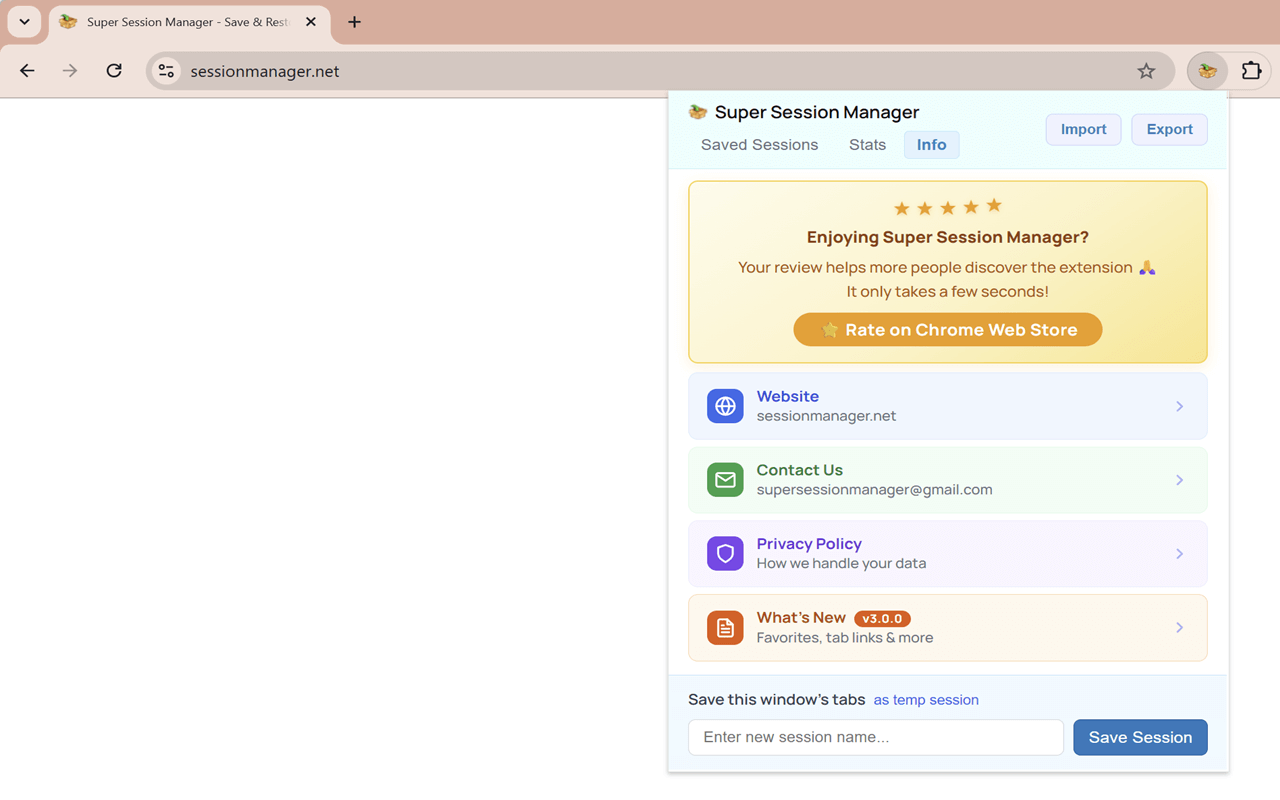This screenshot has height=800, width=1280.
Task: Click the page reload icon
Action: pos(113,70)
